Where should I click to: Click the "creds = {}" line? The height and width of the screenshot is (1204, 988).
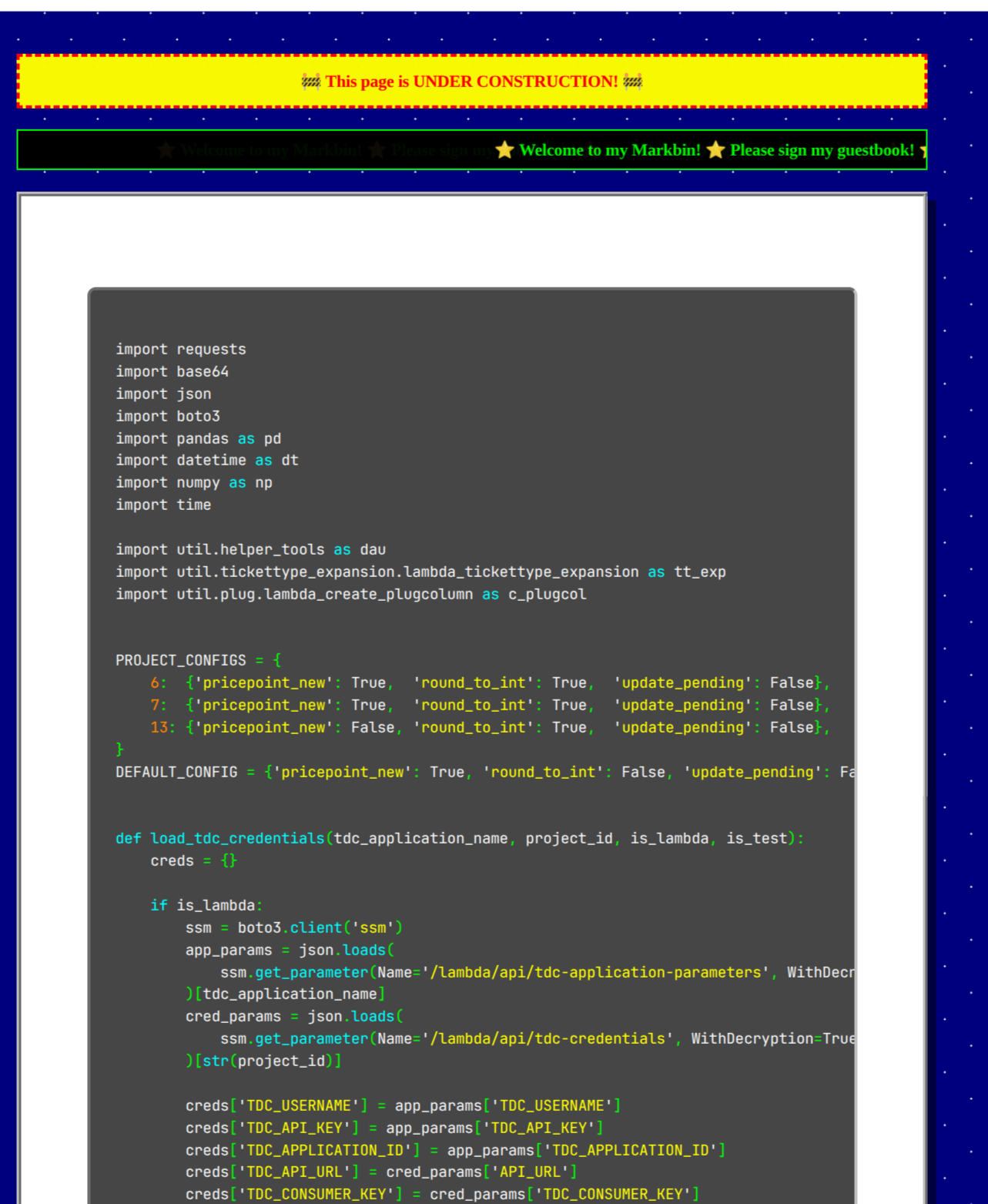click(x=194, y=860)
